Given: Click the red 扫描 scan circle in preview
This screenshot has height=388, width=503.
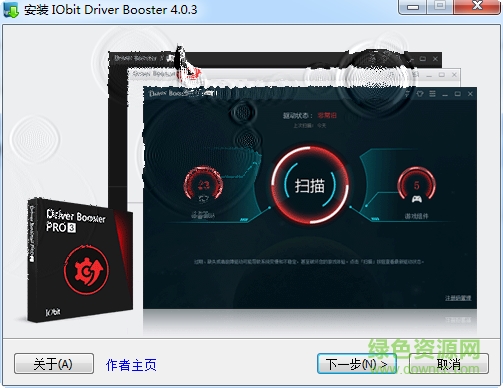Looking at the screenshot, I should 310,185.
